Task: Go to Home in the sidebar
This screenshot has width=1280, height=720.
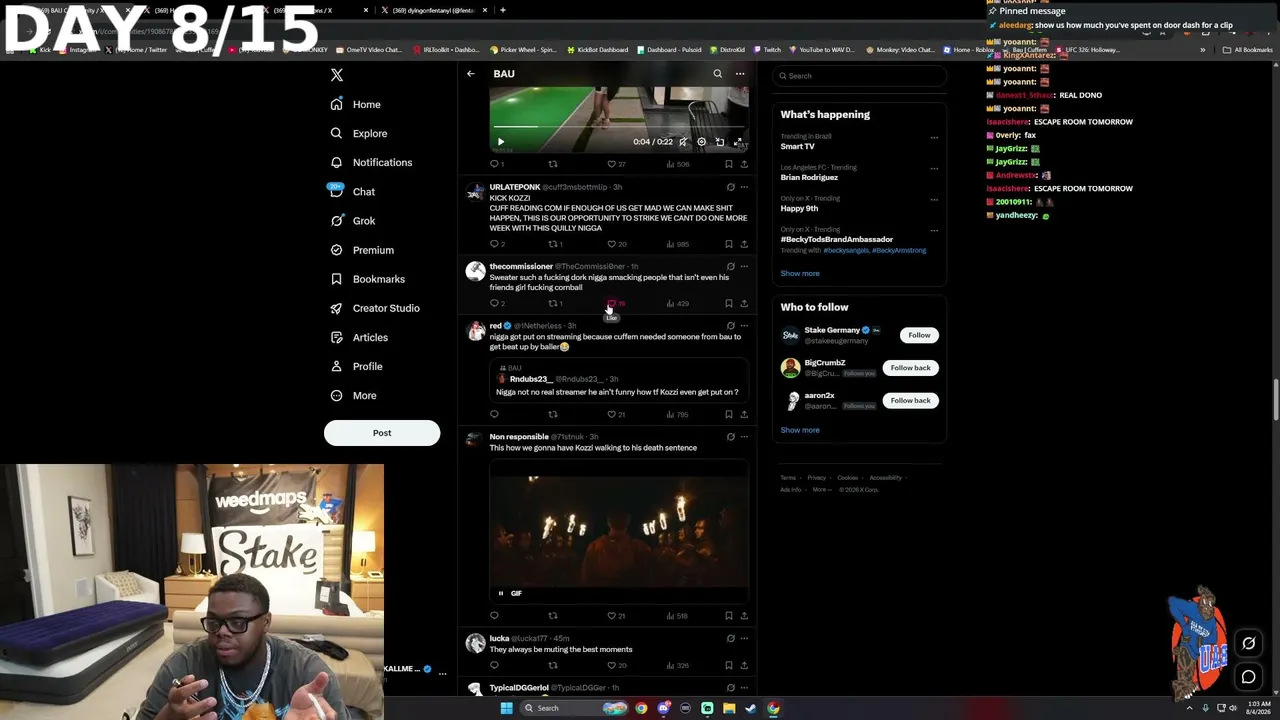Action: (x=356, y=105)
